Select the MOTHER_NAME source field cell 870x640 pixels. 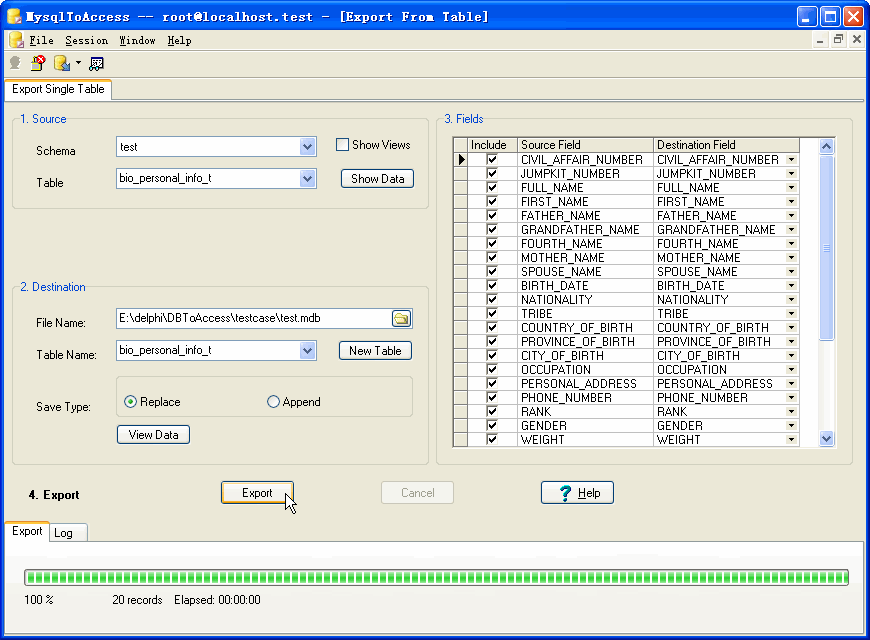pyautogui.click(x=585, y=258)
